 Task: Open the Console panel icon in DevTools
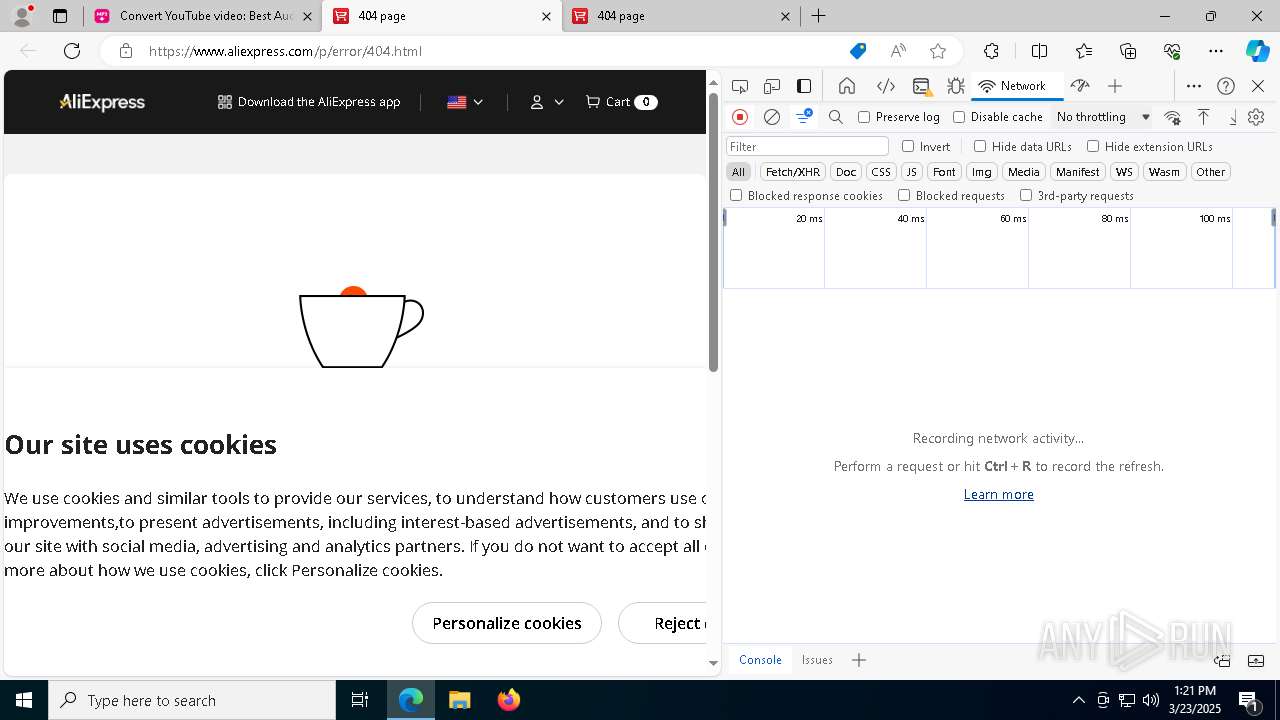point(921,86)
